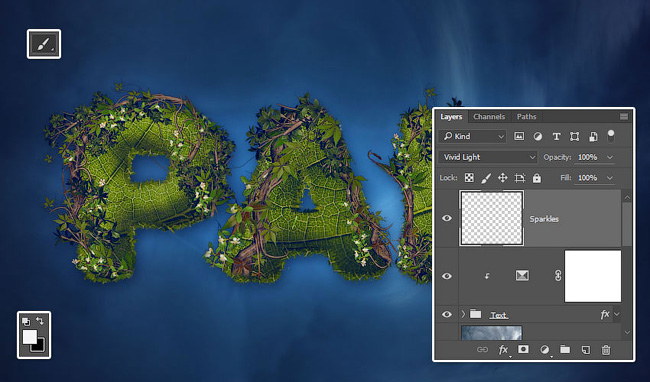Filter layers by shape layers
Screen dimensions: 650x382
pos(575,136)
